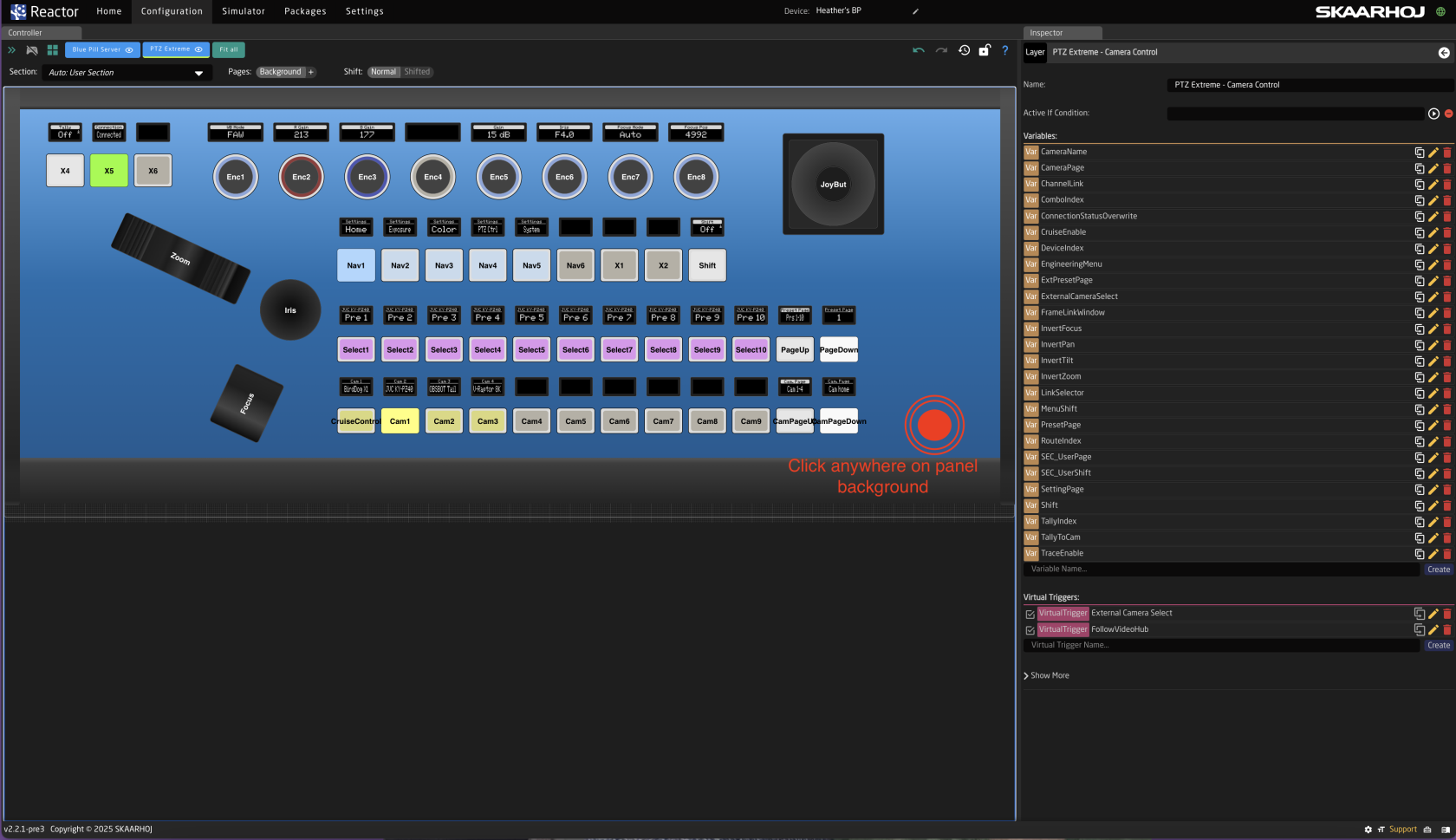
Task: Open the Section dropdown Auto: User Section
Action: [126, 73]
